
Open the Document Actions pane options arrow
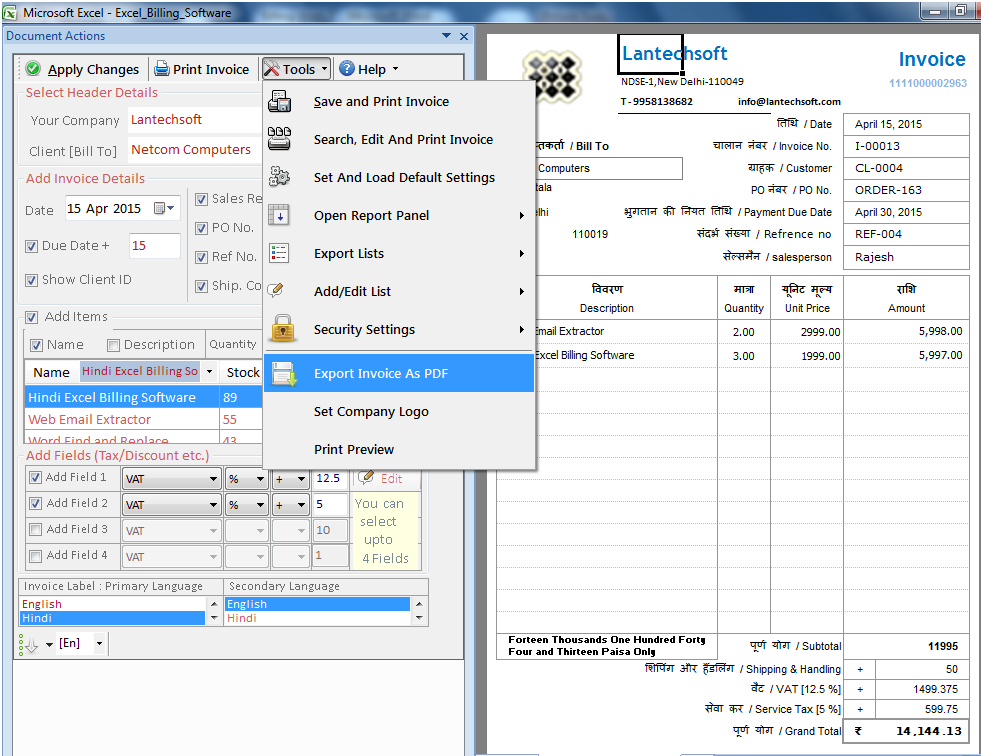[446, 36]
